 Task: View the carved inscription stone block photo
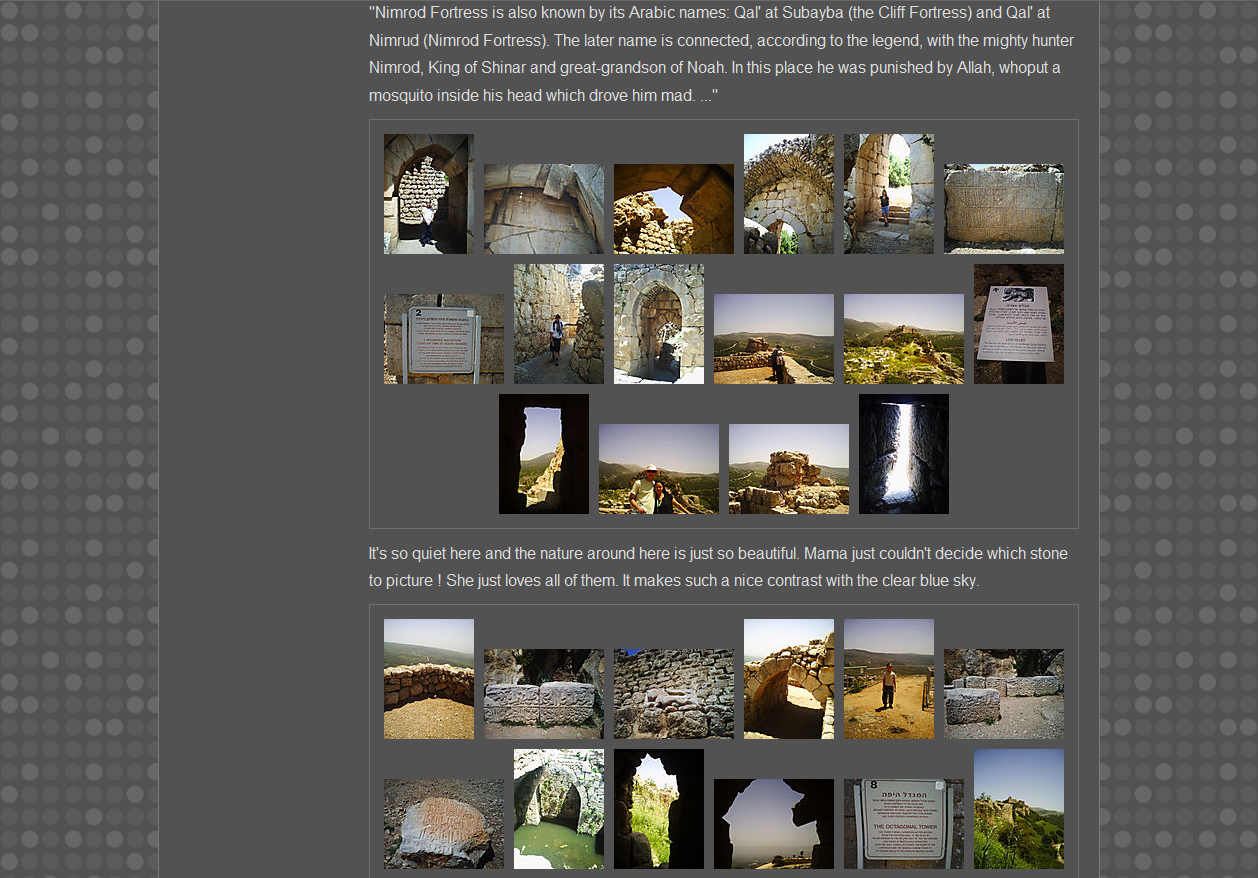click(1003, 208)
